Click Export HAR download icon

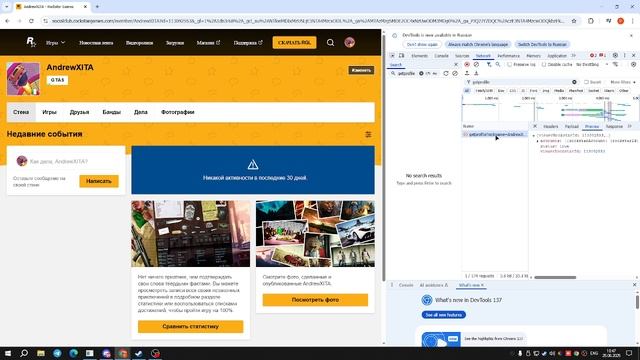476,73
